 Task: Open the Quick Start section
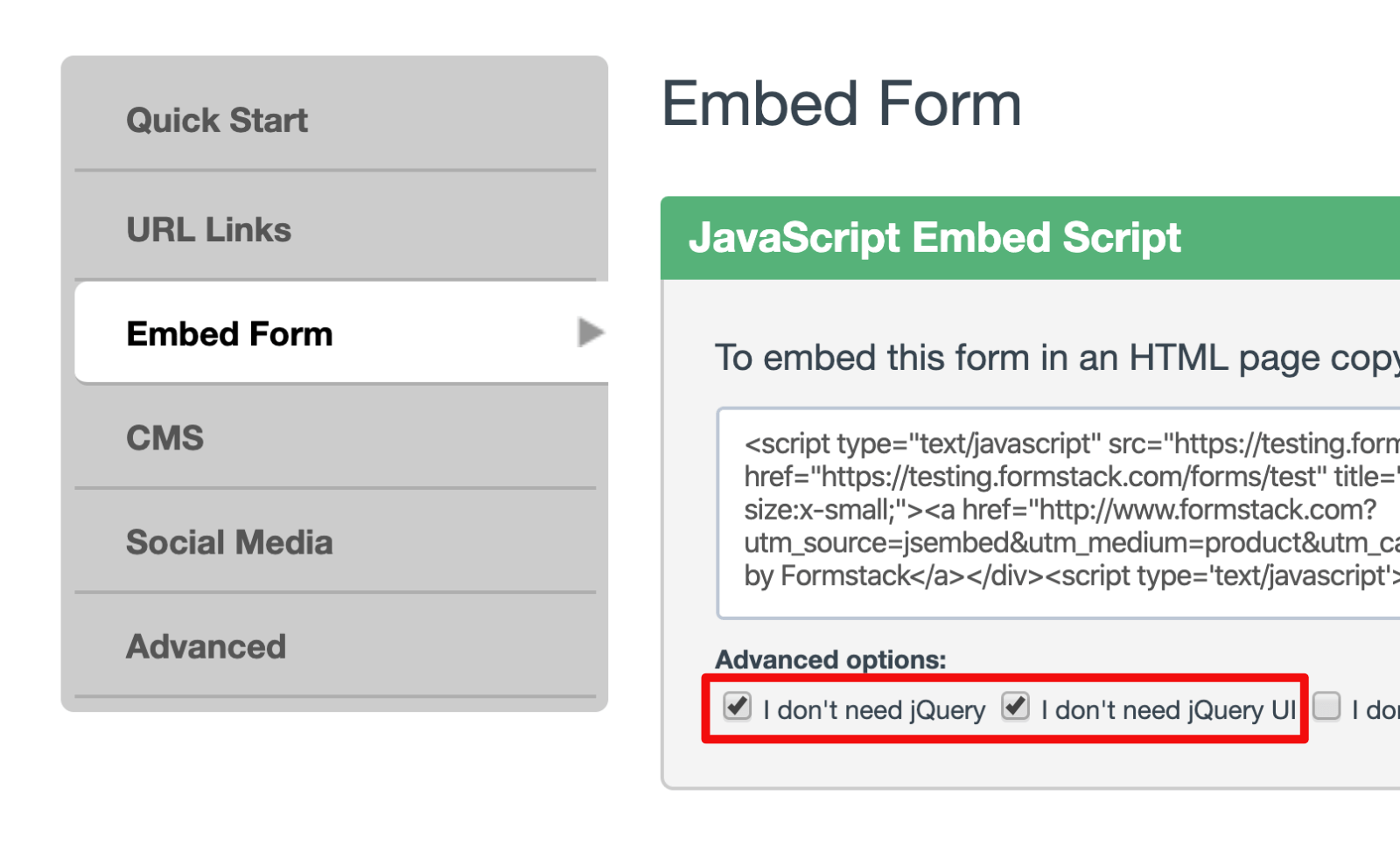point(217,120)
